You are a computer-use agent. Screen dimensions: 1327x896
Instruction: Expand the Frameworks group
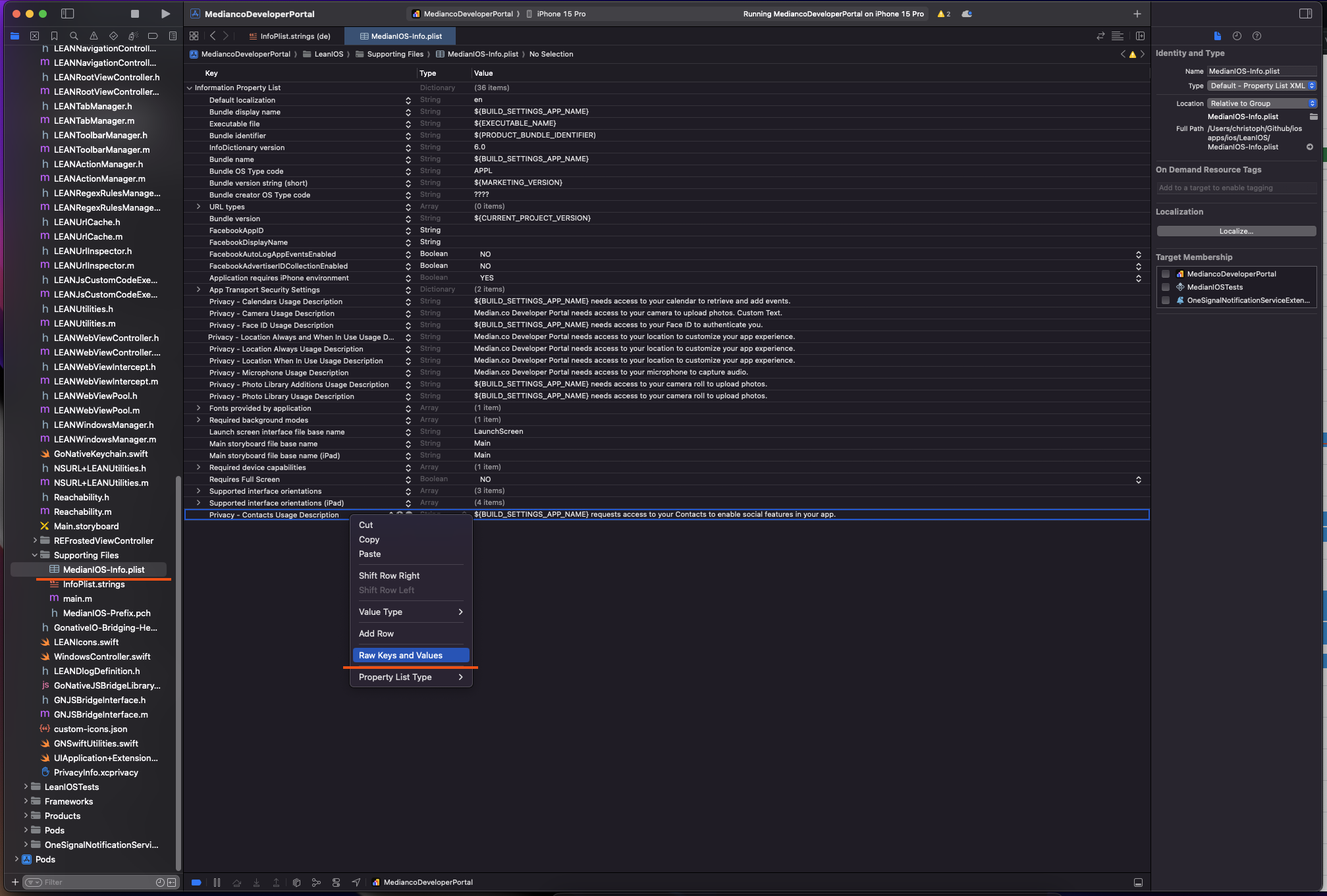click(x=26, y=802)
